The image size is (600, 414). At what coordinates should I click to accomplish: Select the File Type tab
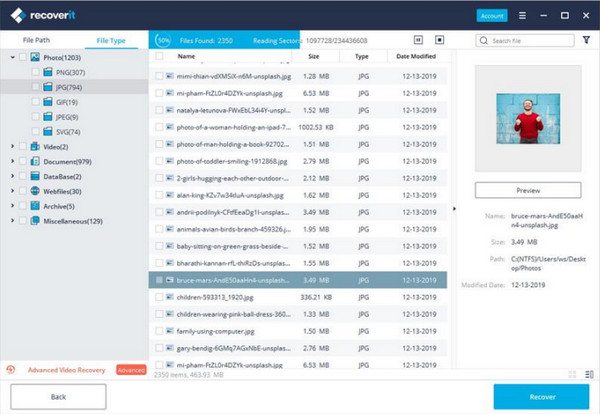click(x=110, y=40)
